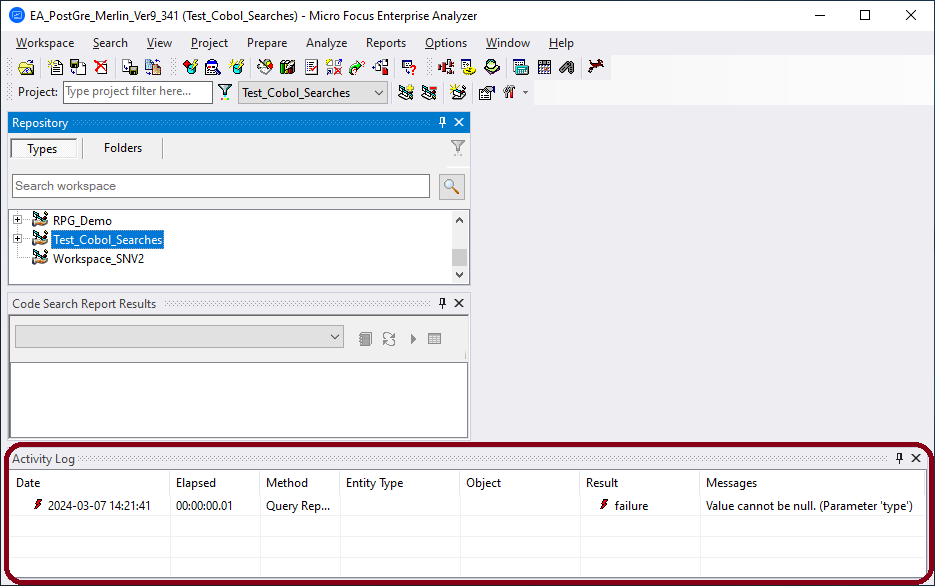
Task: Click the filter funnel in the Repository panel
Action: (x=457, y=147)
